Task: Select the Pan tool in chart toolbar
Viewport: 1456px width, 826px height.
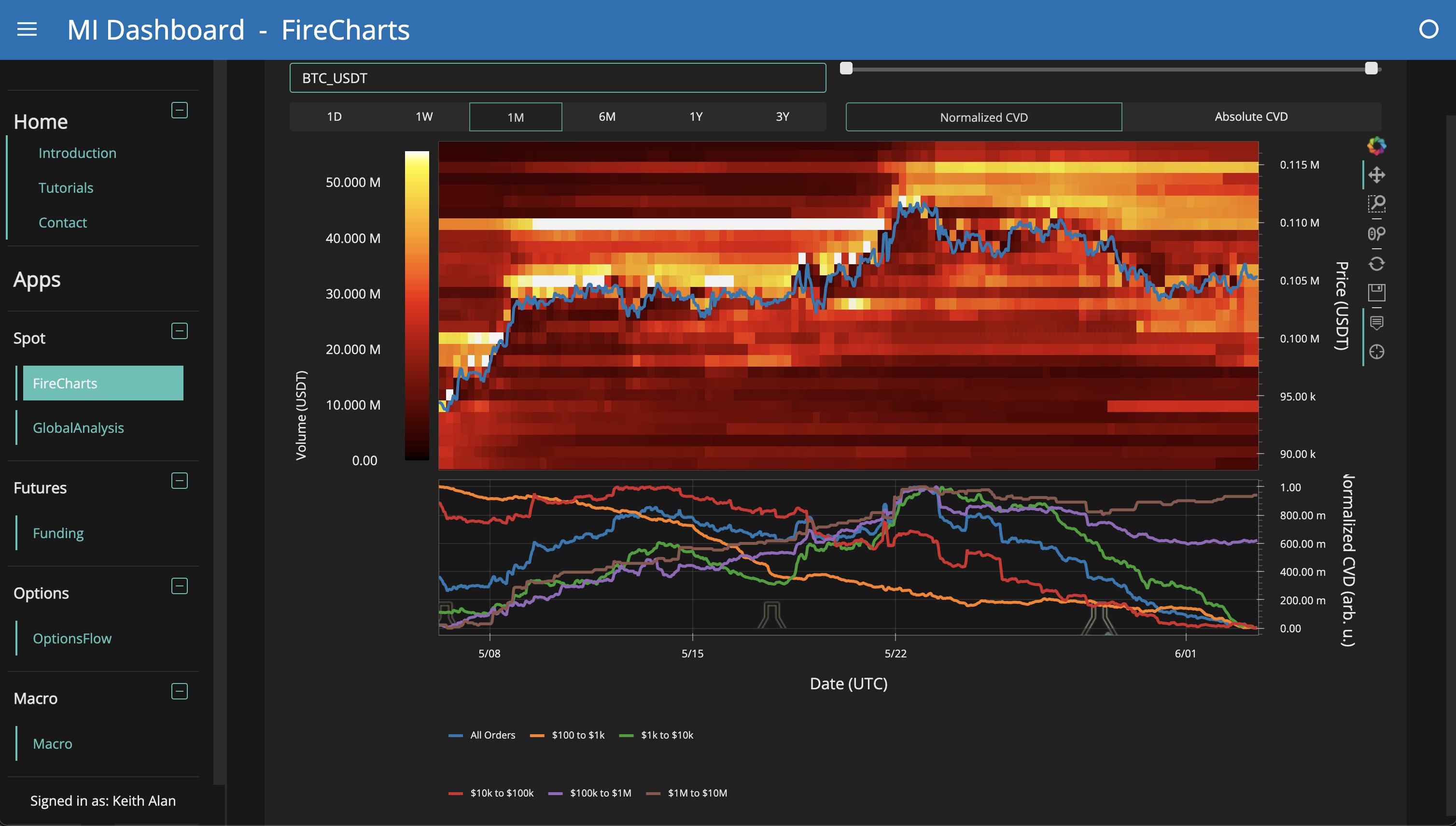Action: pos(1377,175)
